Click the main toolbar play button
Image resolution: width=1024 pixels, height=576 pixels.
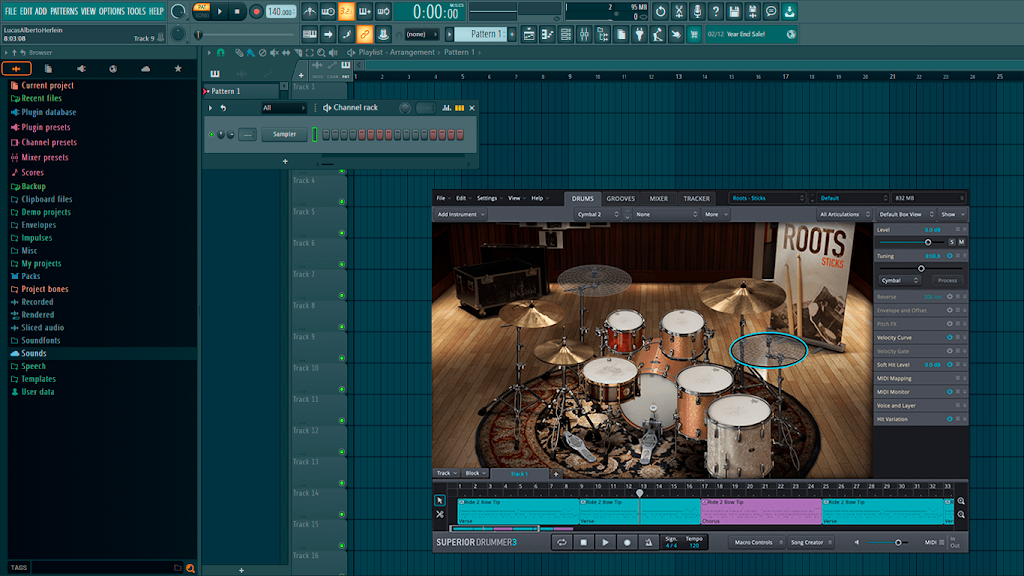(220, 12)
